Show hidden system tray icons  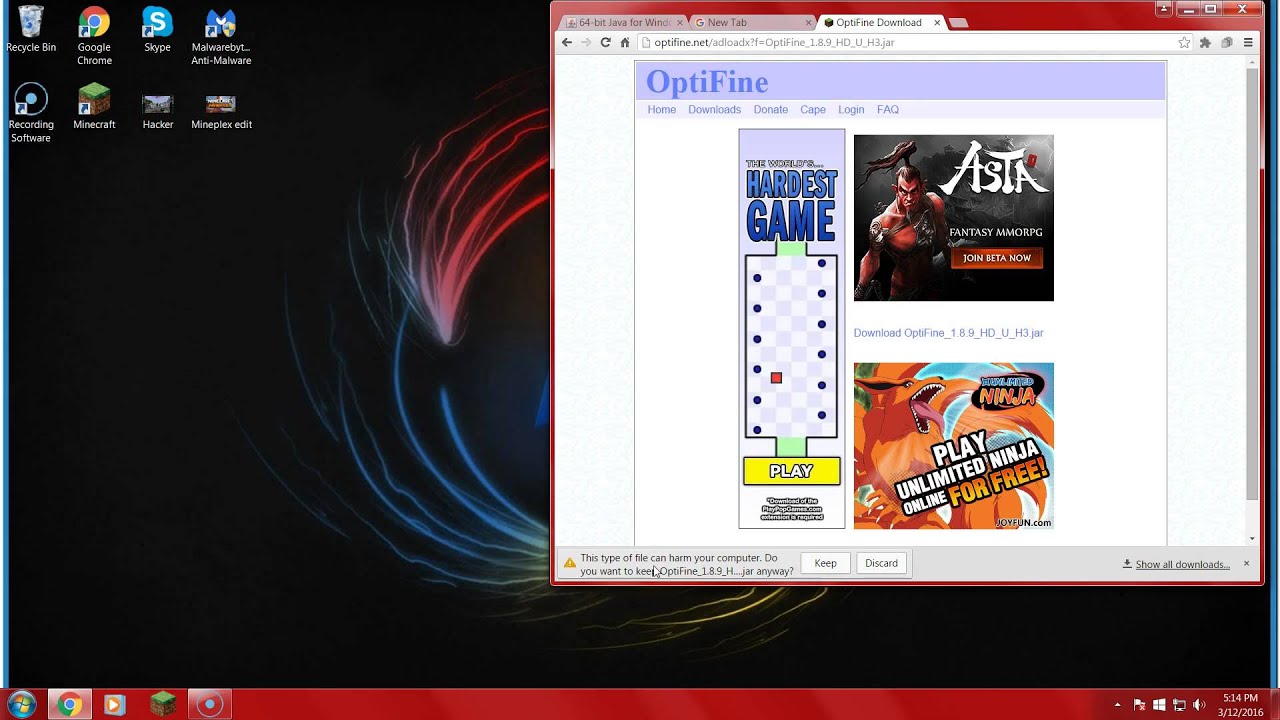(x=1118, y=705)
